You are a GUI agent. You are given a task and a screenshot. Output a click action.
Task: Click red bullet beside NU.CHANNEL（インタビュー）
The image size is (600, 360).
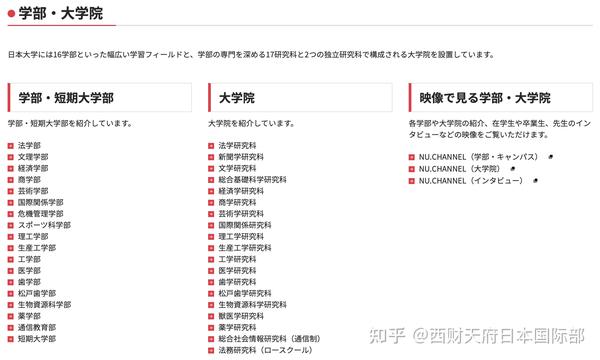pos(412,181)
